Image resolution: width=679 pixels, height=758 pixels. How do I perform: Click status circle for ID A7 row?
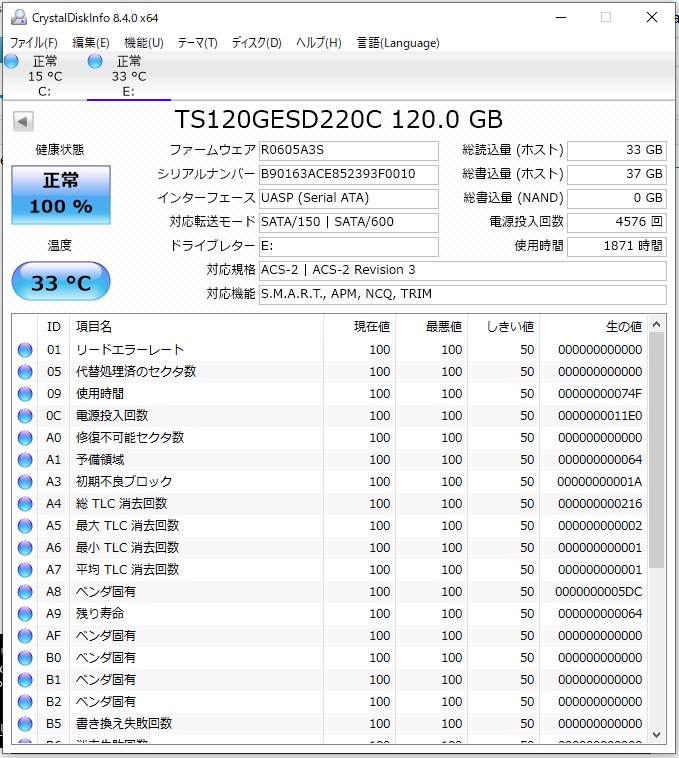point(25,570)
